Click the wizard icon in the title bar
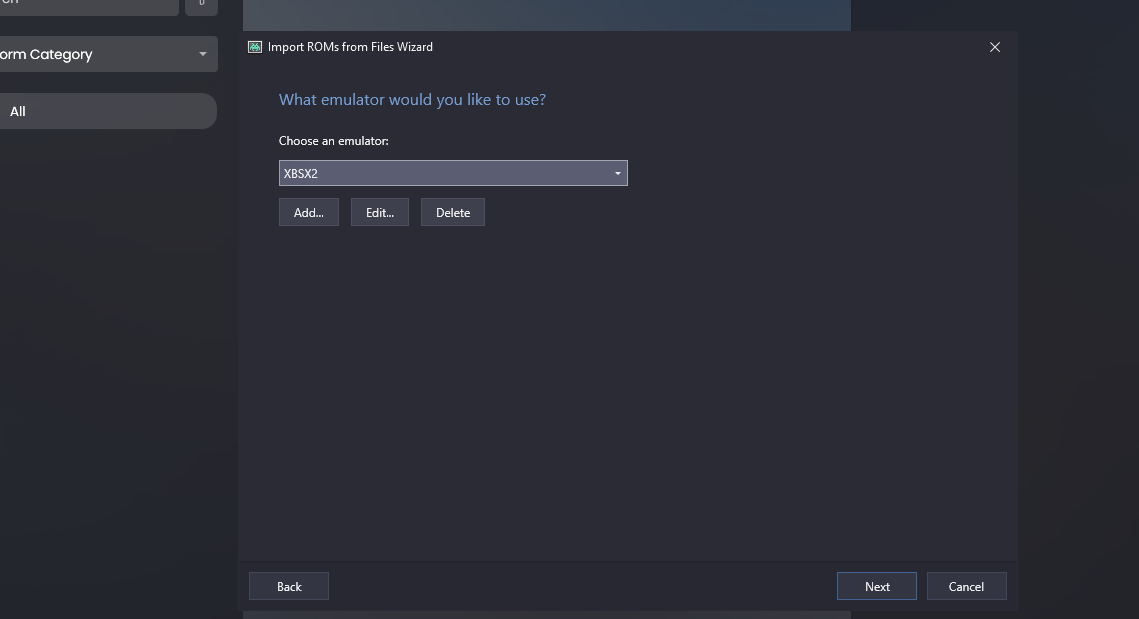The width and height of the screenshot is (1139, 619). (x=255, y=47)
